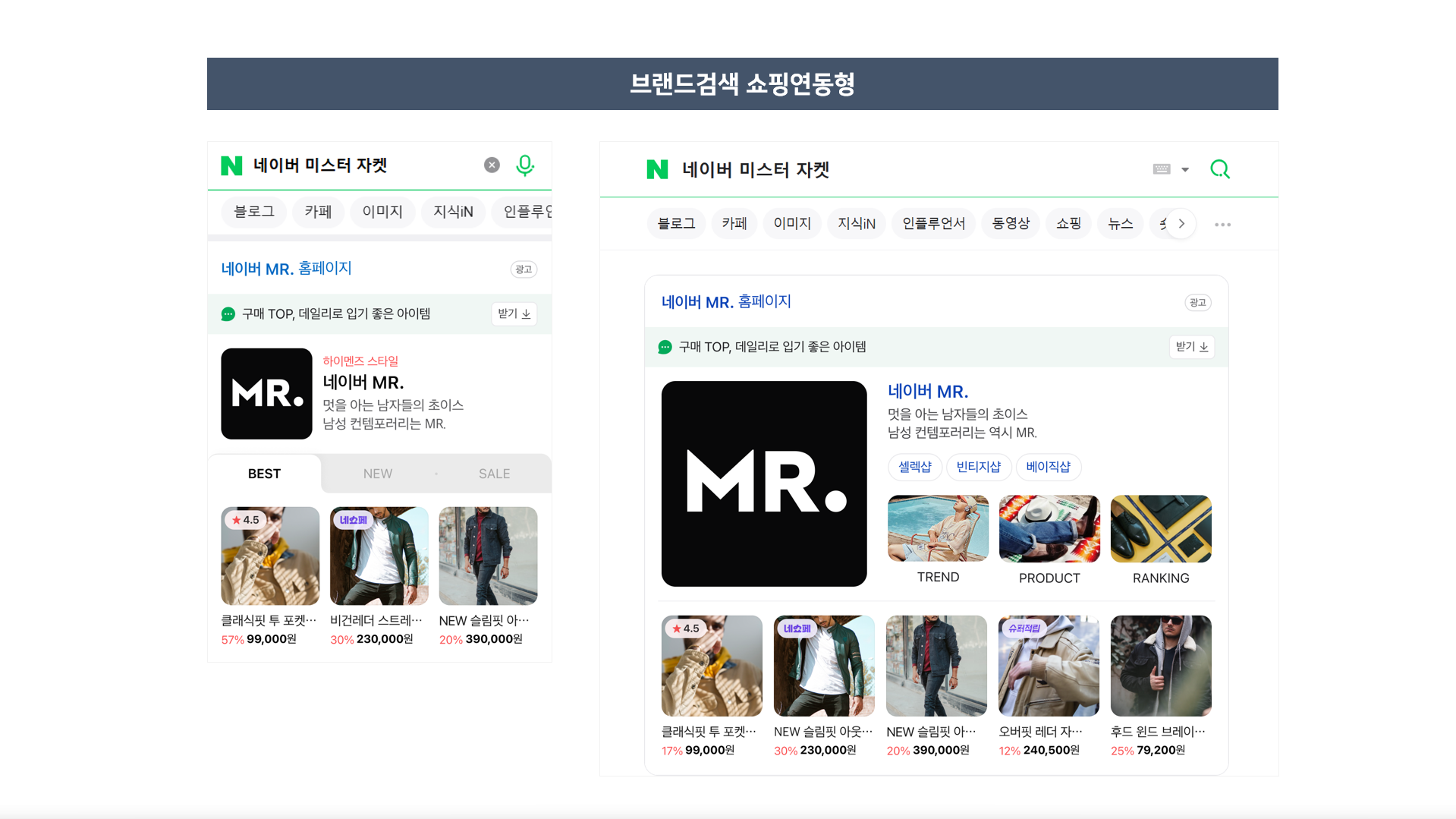Click the 240,500원 price text
The height and width of the screenshot is (819, 1456).
1051,751
